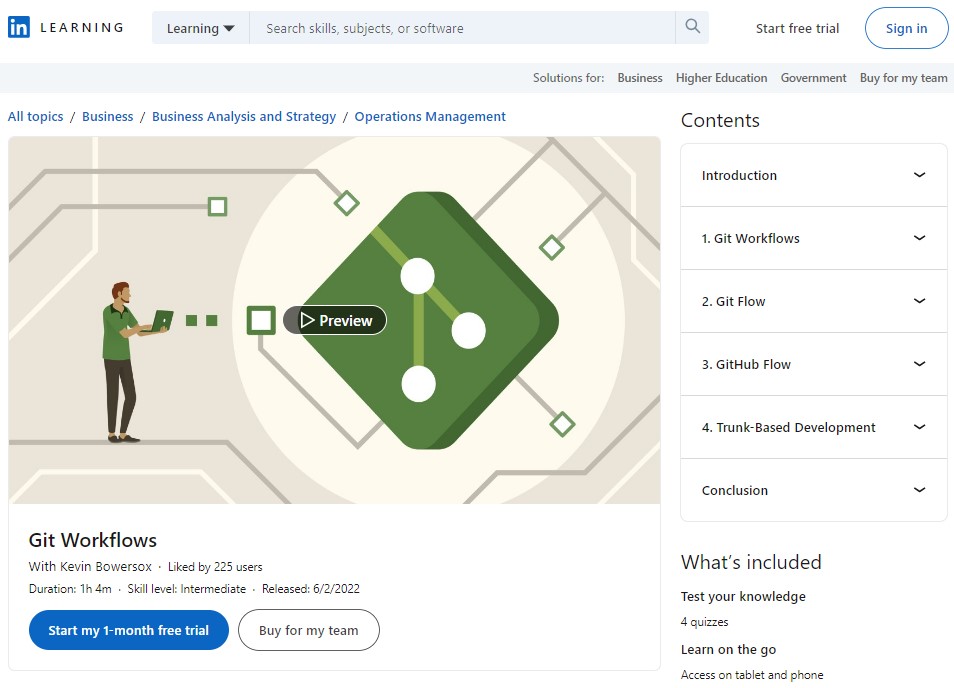Click the Liked by 225 users text
This screenshot has height=688, width=954.
pyautogui.click(x=215, y=567)
